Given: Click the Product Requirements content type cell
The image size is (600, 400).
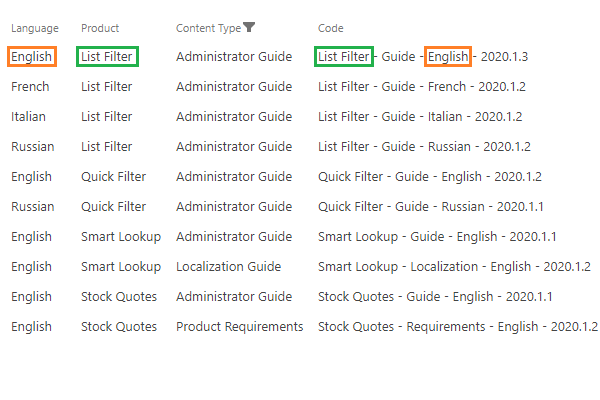Looking at the screenshot, I should click(x=240, y=327).
